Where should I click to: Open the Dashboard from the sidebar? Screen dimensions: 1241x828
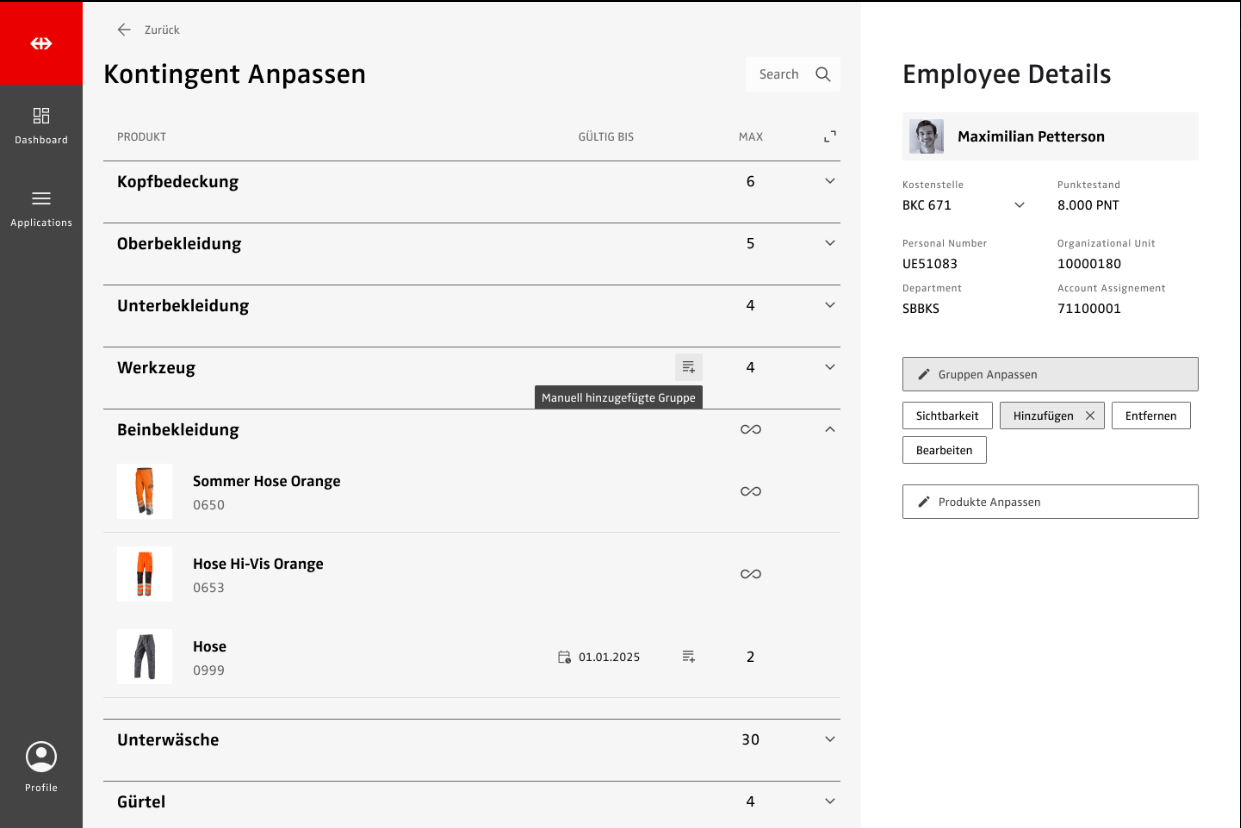tap(41, 125)
